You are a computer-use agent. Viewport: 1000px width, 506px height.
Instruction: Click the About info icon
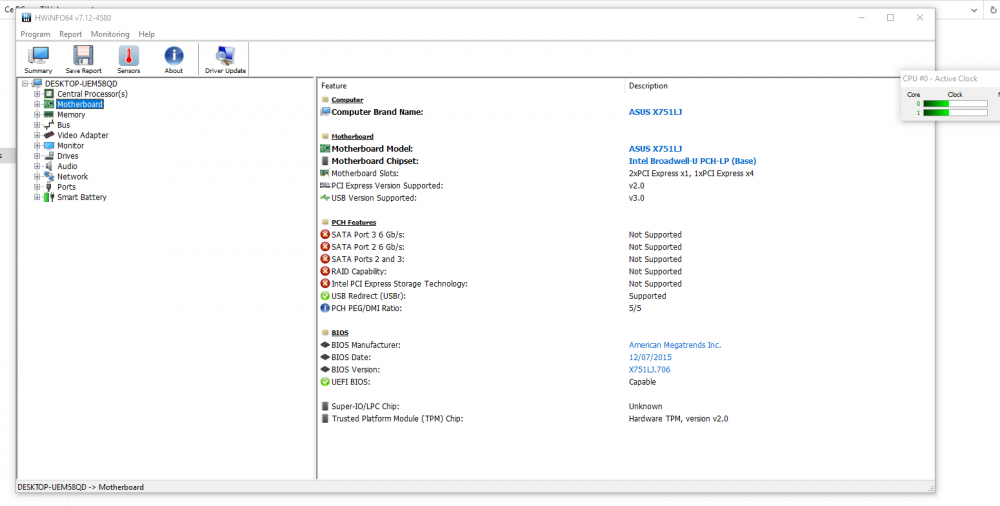click(174, 59)
